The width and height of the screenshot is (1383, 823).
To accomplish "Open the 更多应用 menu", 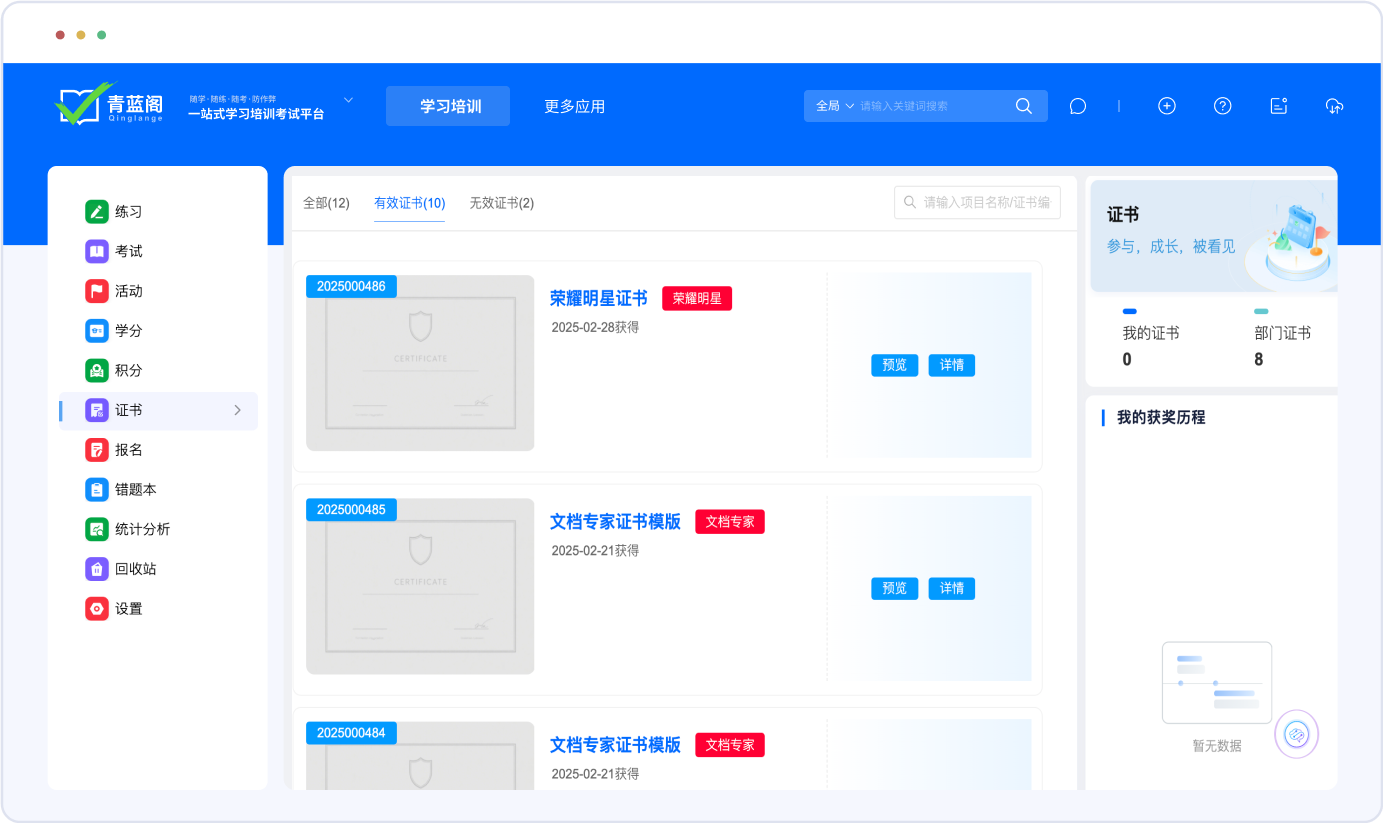I will pos(574,106).
